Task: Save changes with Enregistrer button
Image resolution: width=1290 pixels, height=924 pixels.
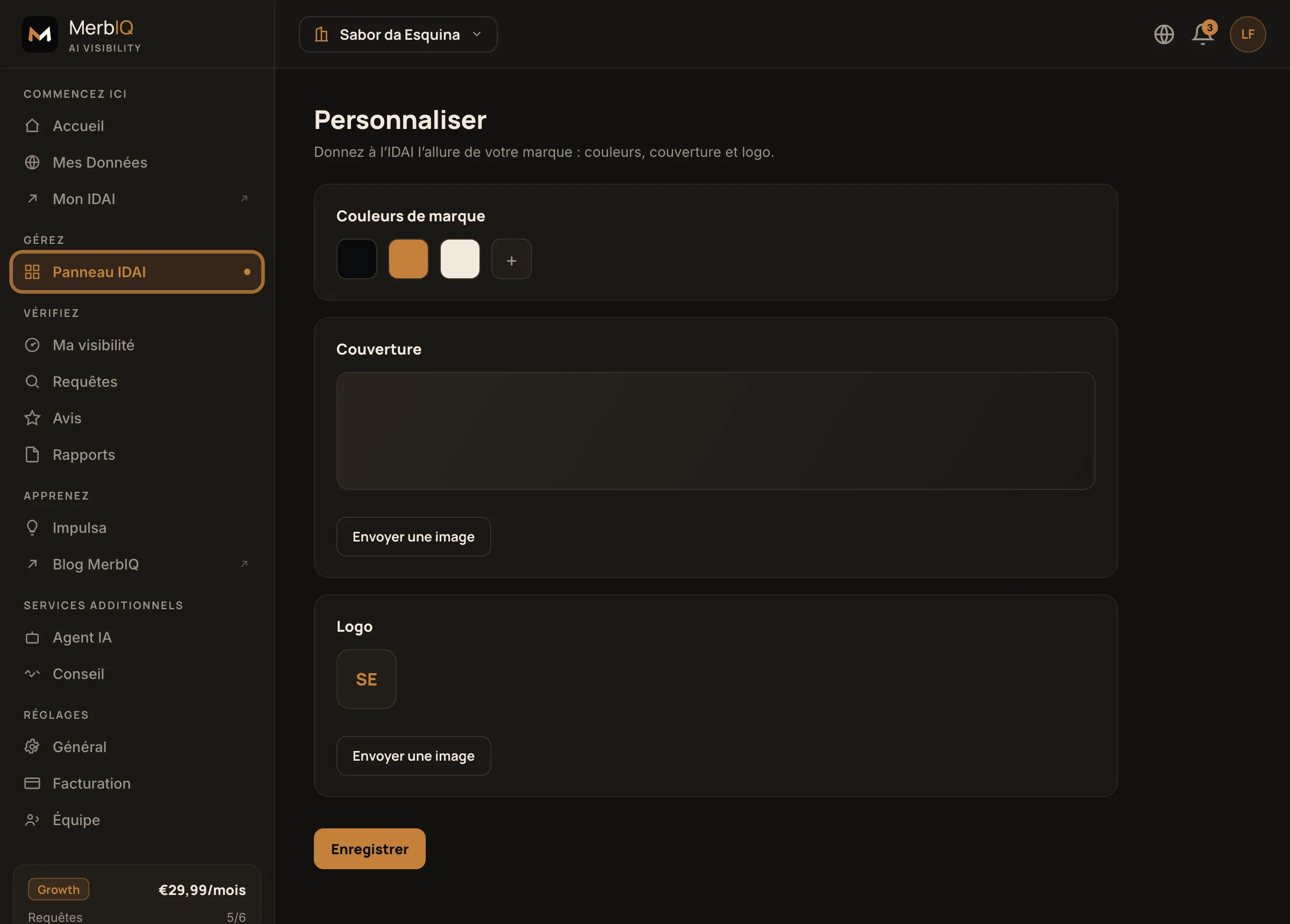Action: coord(370,848)
